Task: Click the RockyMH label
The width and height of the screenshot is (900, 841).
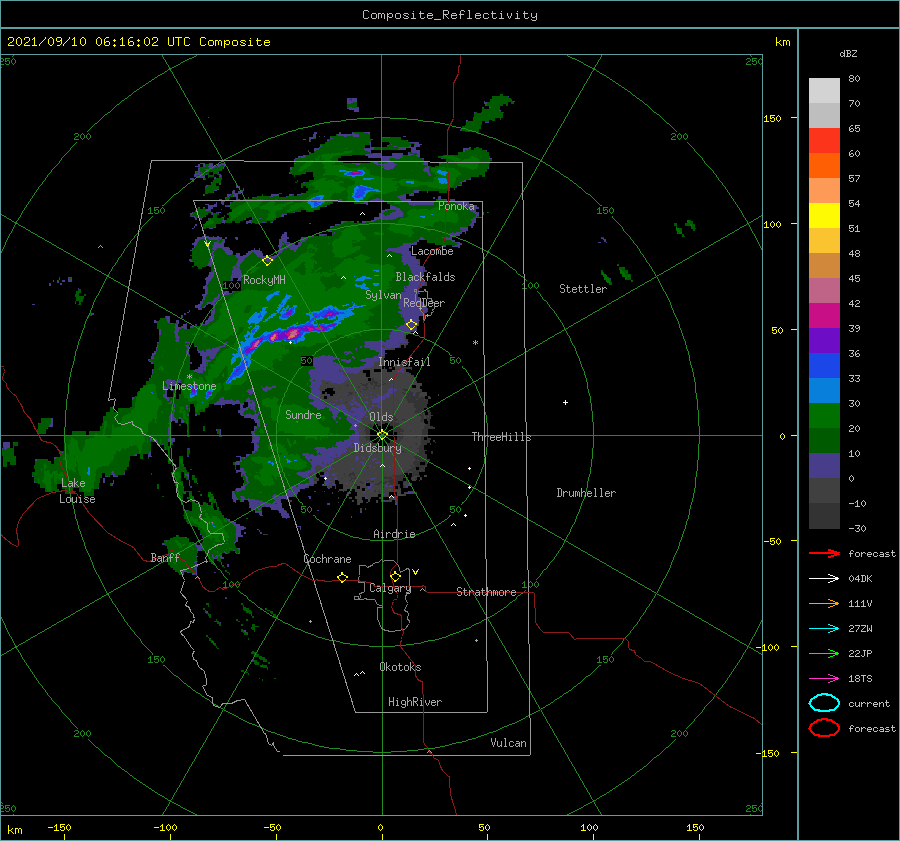Action: pos(264,280)
